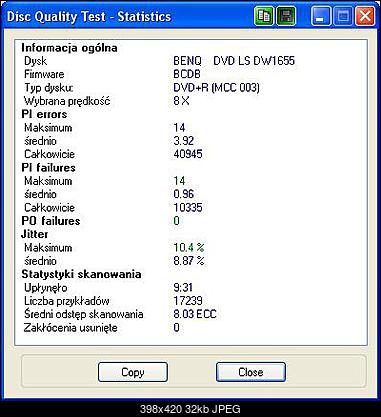This screenshot has height=417, width=381.
Task: Click selected speed value '8 X'
Action: [x=181, y=101]
